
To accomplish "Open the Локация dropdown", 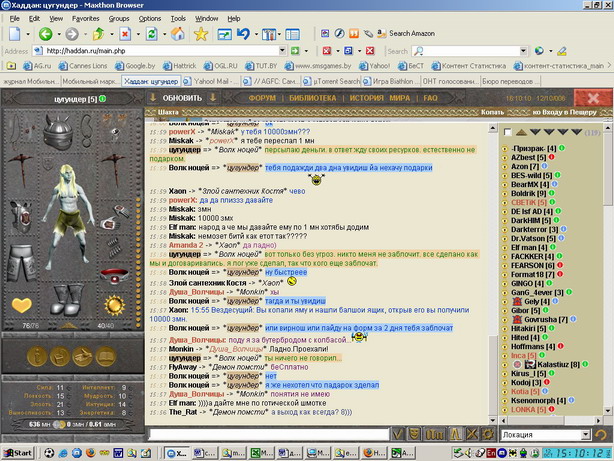I will point(587,435).
